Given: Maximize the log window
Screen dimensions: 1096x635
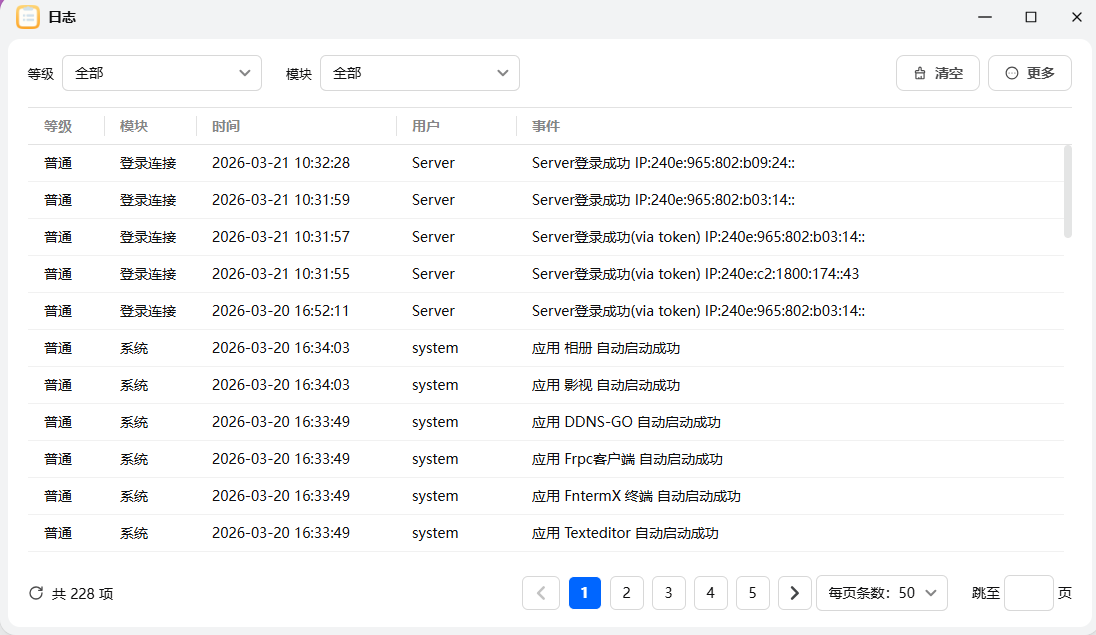Looking at the screenshot, I should pyautogui.click(x=1031, y=17).
